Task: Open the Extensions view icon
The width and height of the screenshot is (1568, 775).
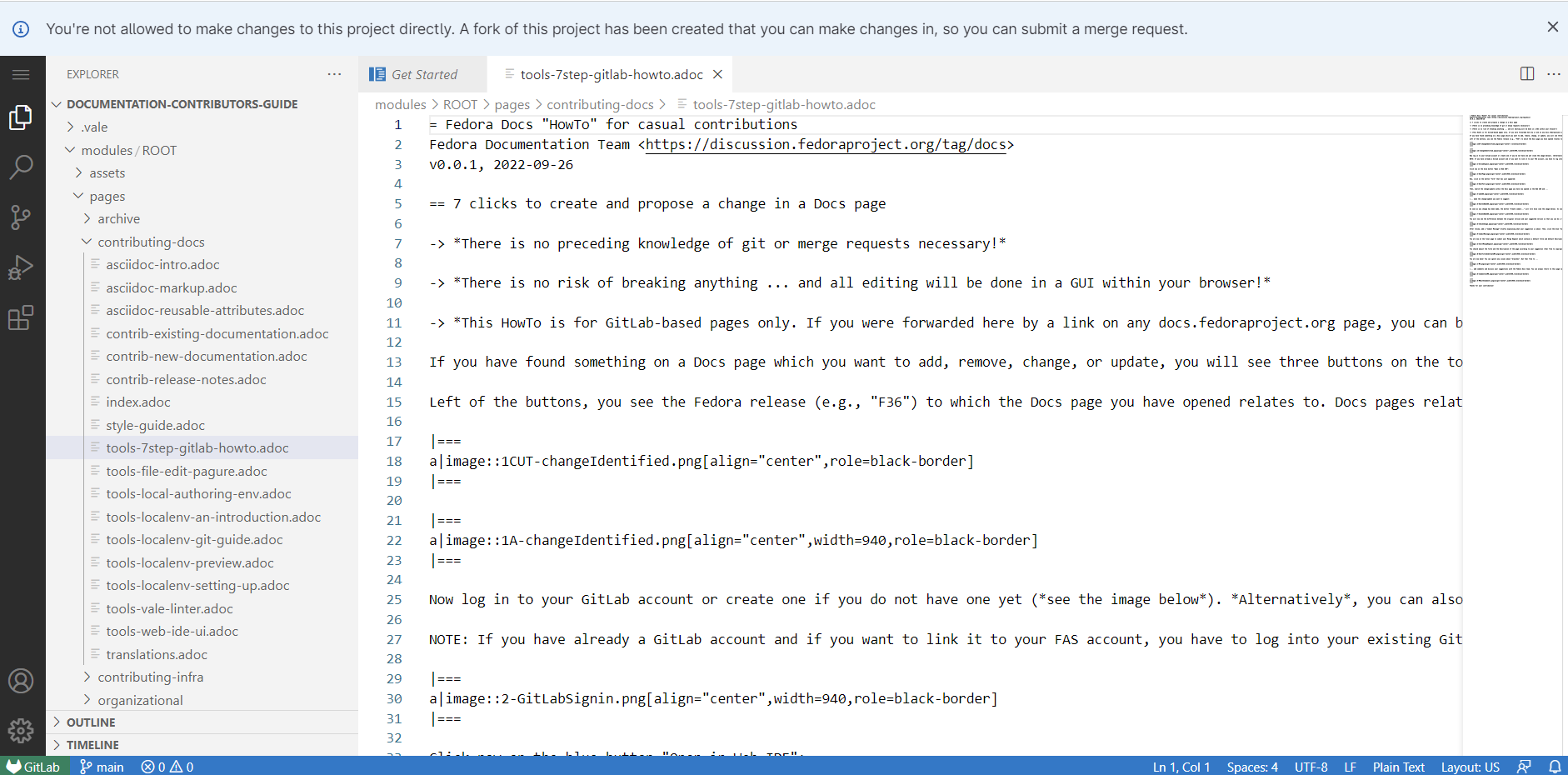Action: click(x=21, y=317)
